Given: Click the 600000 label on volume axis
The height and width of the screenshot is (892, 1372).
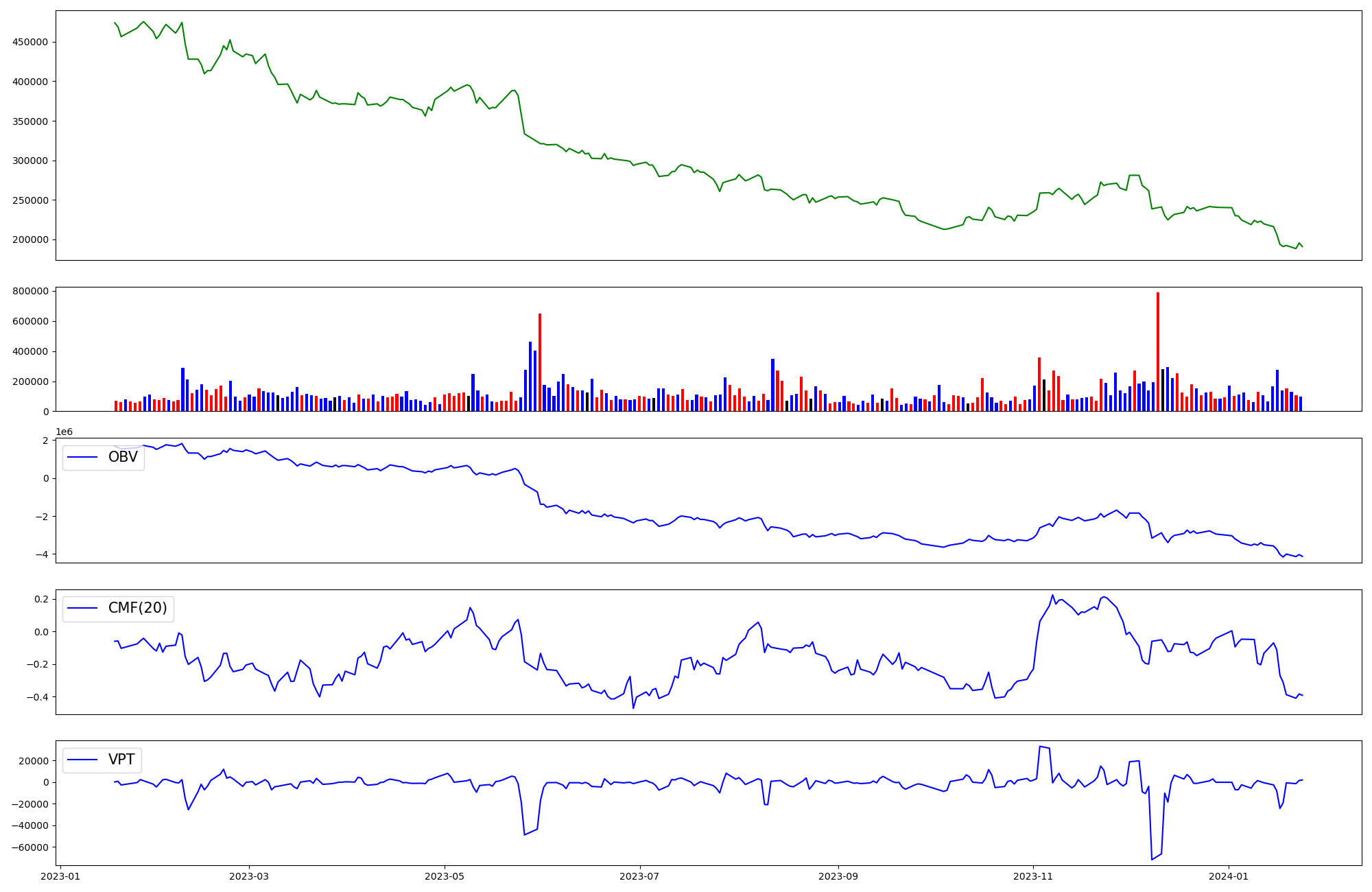Looking at the screenshot, I should pyautogui.click(x=30, y=321).
